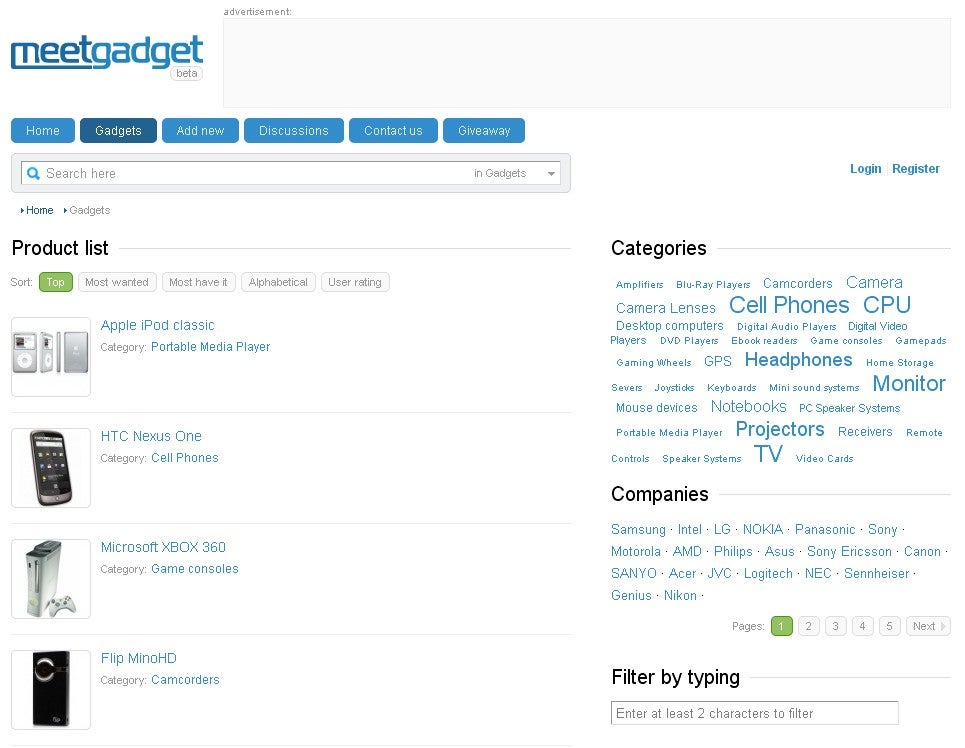Viewport: 965px width, 748px height.
Task: Go to companies page 2
Action: click(808, 626)
